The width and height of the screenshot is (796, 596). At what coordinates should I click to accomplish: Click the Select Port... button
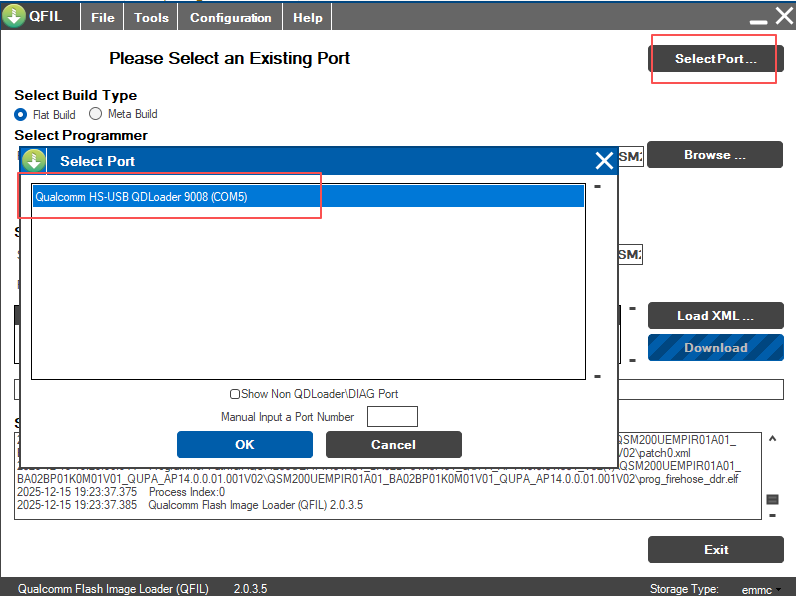[x=715, y=59]
